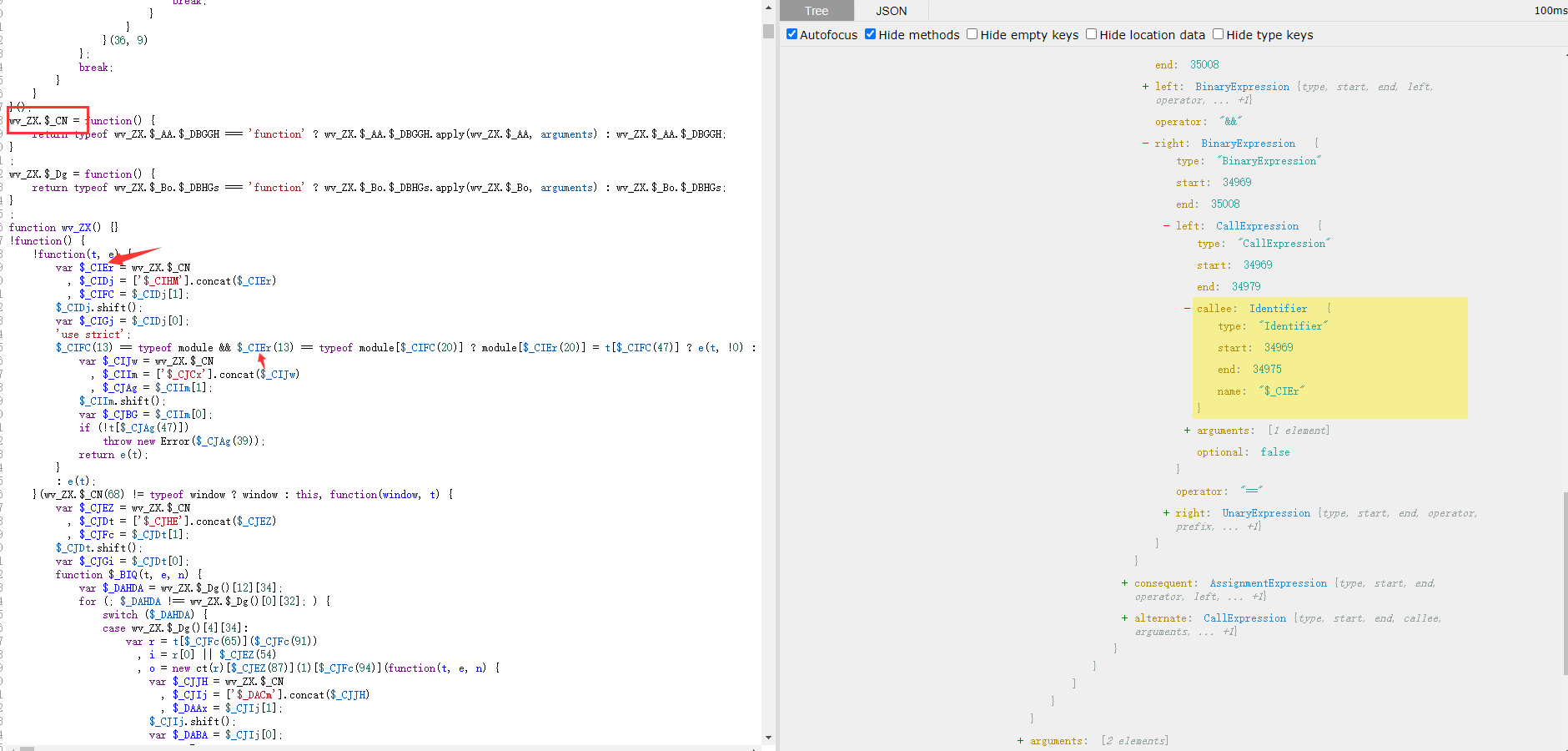Click the 'start: 34969' under callee Identifier
This screenshot has height=751, width=1568.
pos(1255,348)
